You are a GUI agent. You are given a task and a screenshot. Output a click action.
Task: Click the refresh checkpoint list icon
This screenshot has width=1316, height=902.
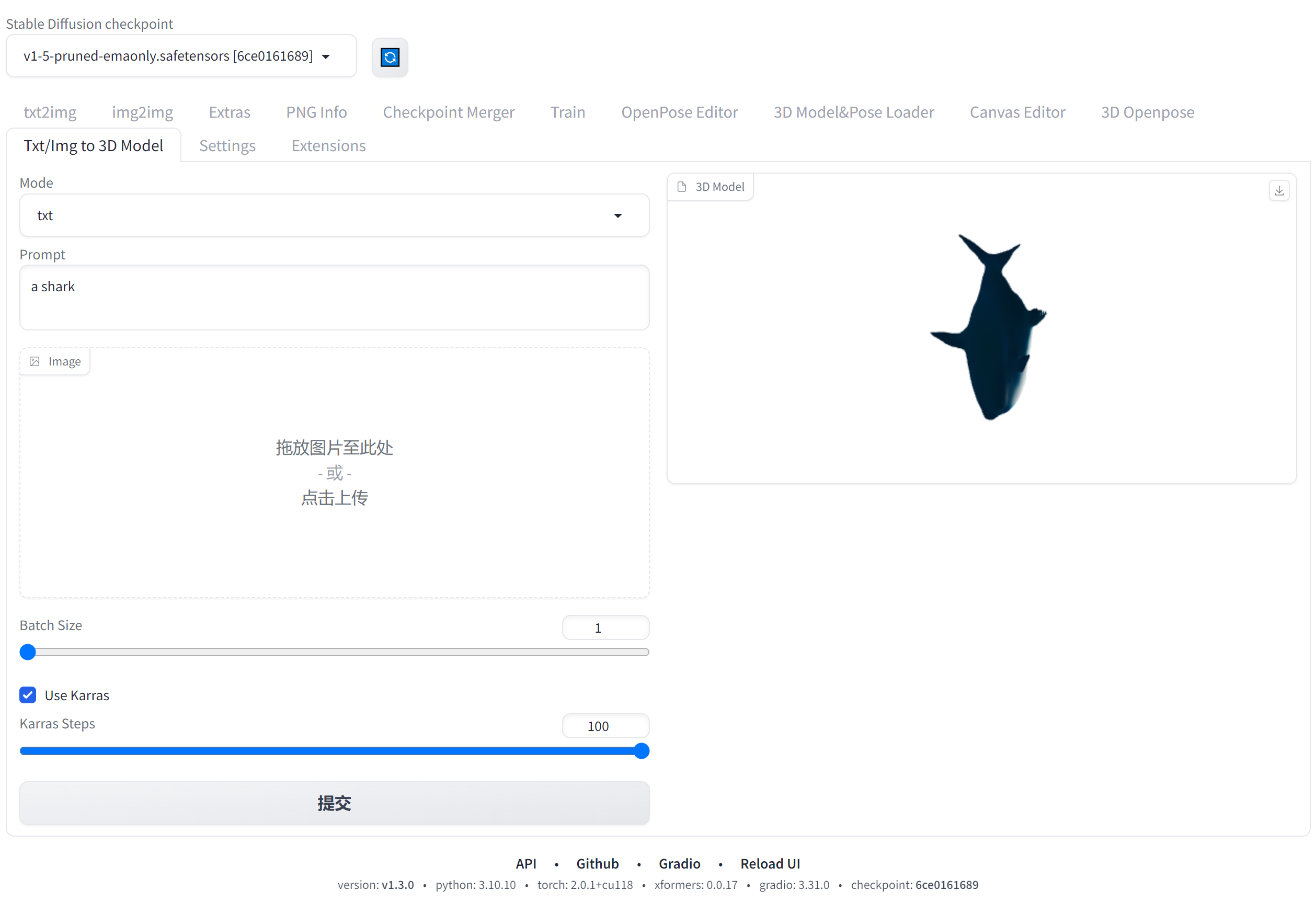390,57
